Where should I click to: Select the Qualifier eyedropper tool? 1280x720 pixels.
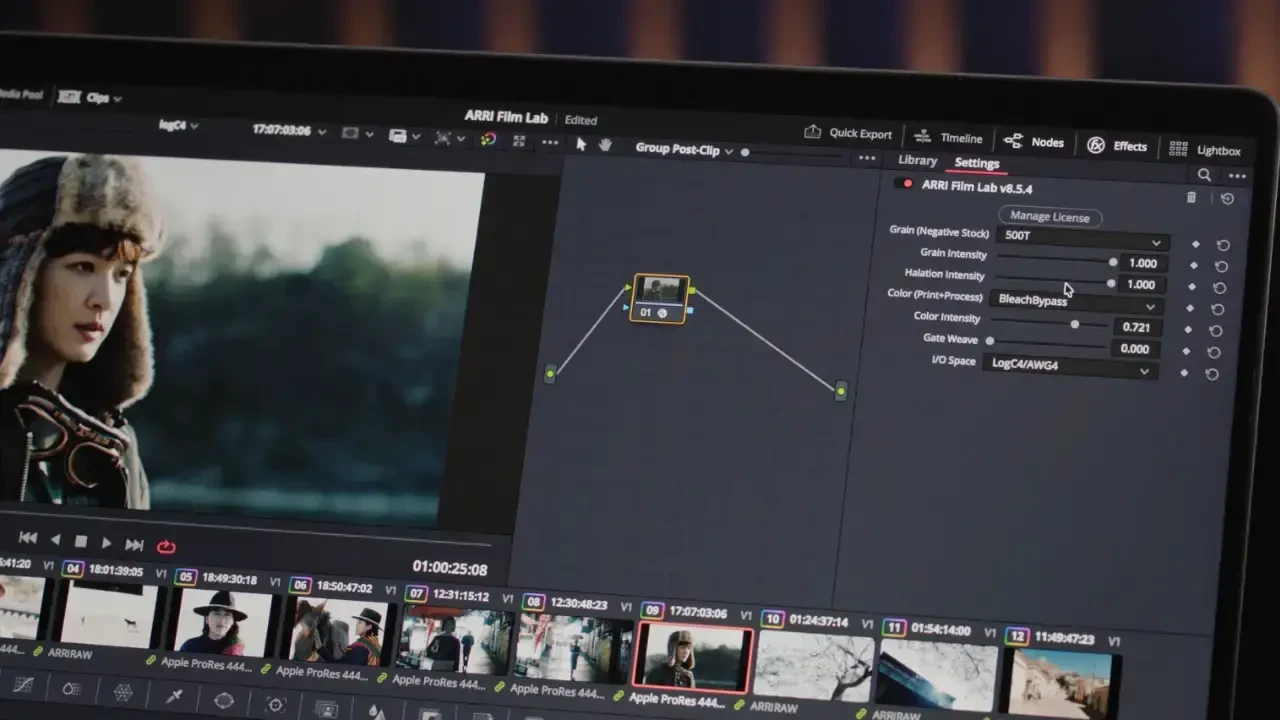click(x=174, y=696)
